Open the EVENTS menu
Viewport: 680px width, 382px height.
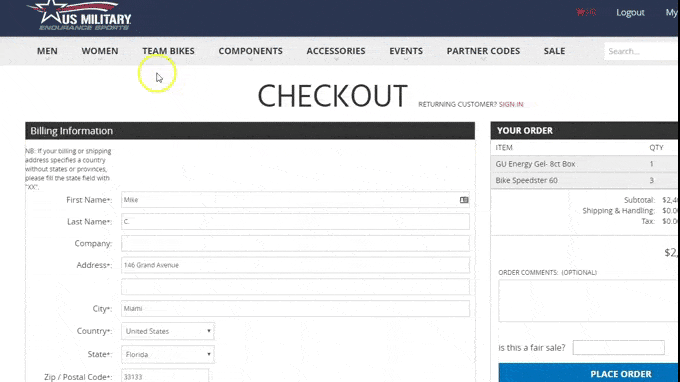tap(405, 51)
